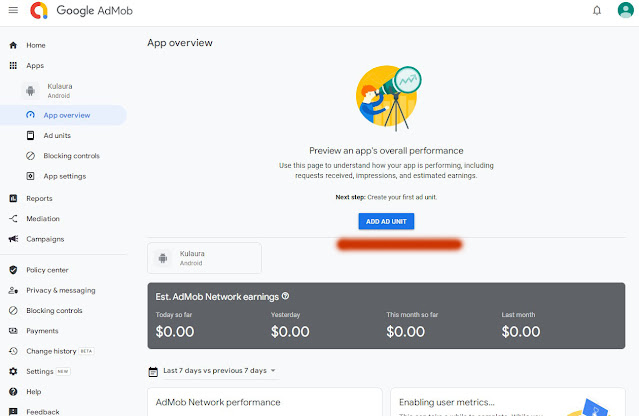Click the earnings help question icon
The width and height of the screenshot is (639, 416).
pos(286,296)
